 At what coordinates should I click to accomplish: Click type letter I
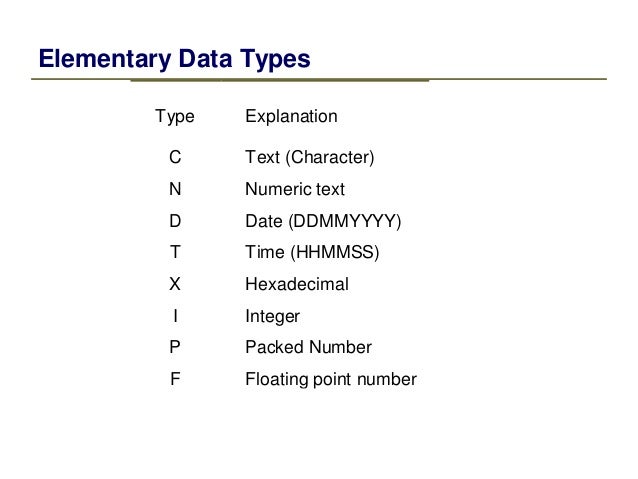click(175, 315)
